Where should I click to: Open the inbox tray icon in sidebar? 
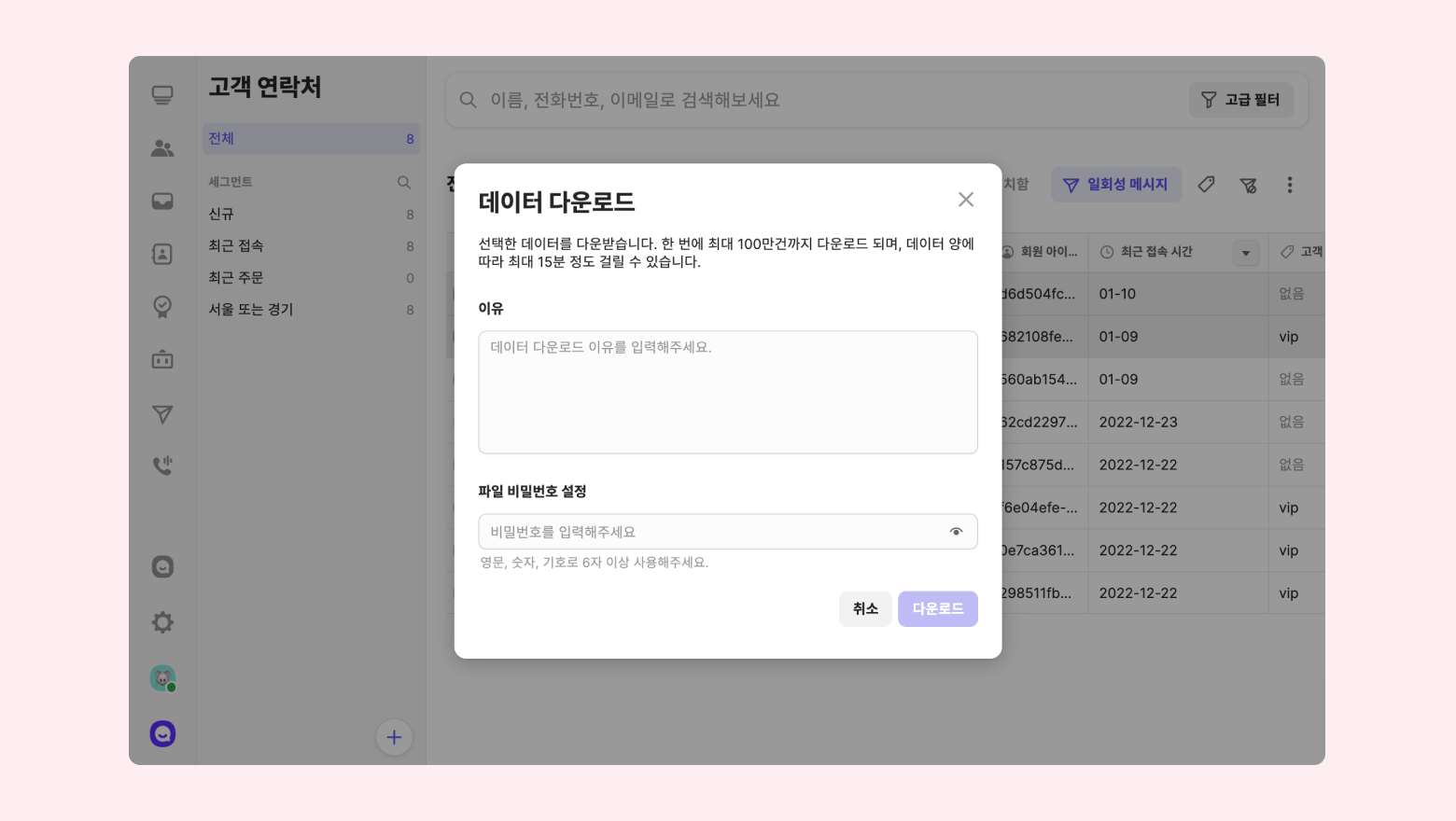pos(162,202)
